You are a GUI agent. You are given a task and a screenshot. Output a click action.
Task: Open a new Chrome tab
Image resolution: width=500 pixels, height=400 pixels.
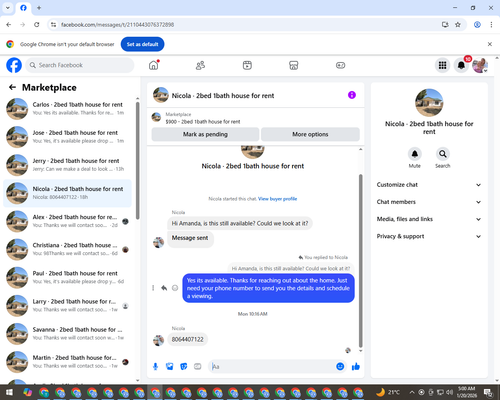39,7
